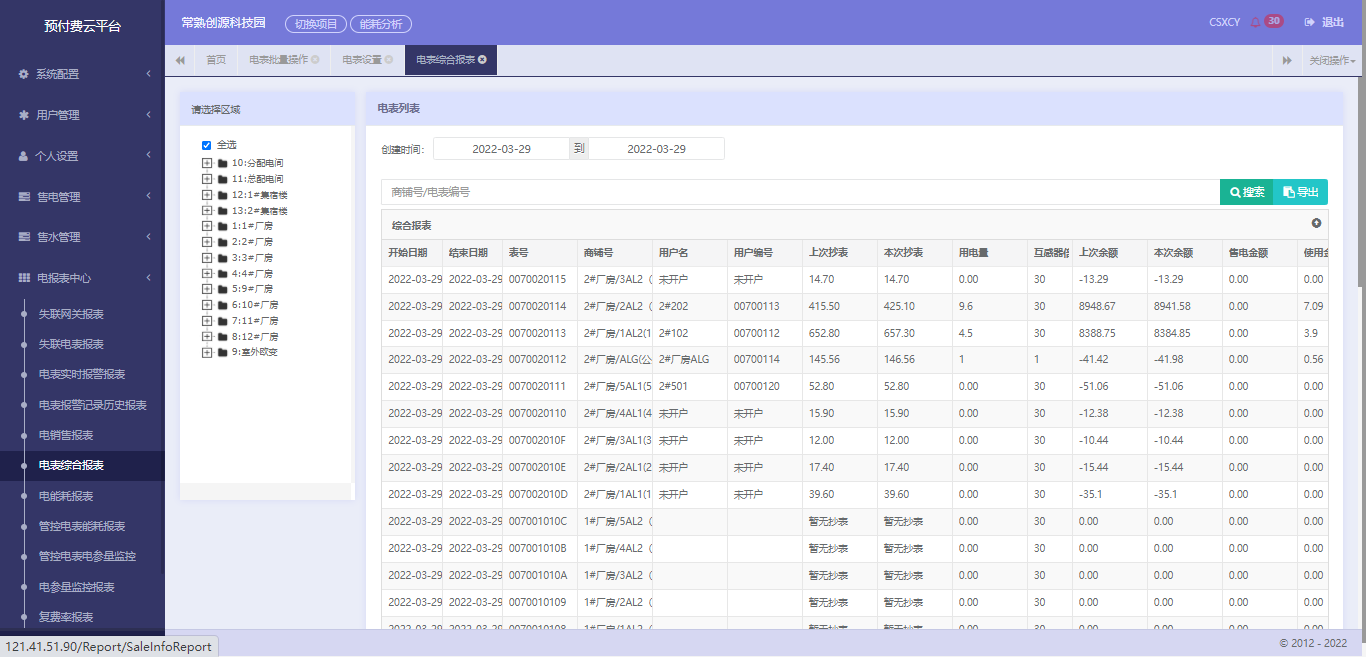Click the 搜索 search button
This screenshot has width=1366, height=657.
(x=1246, y=192)
